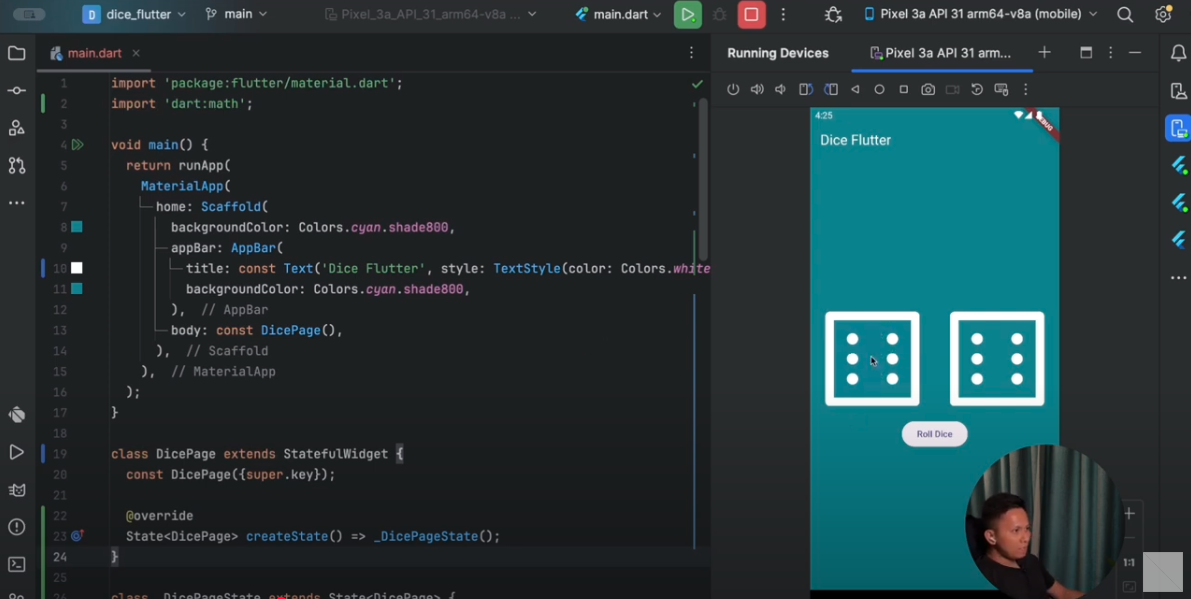Start emulator screen recording
Screen dimensions: 1191x599
coord(952,90)
